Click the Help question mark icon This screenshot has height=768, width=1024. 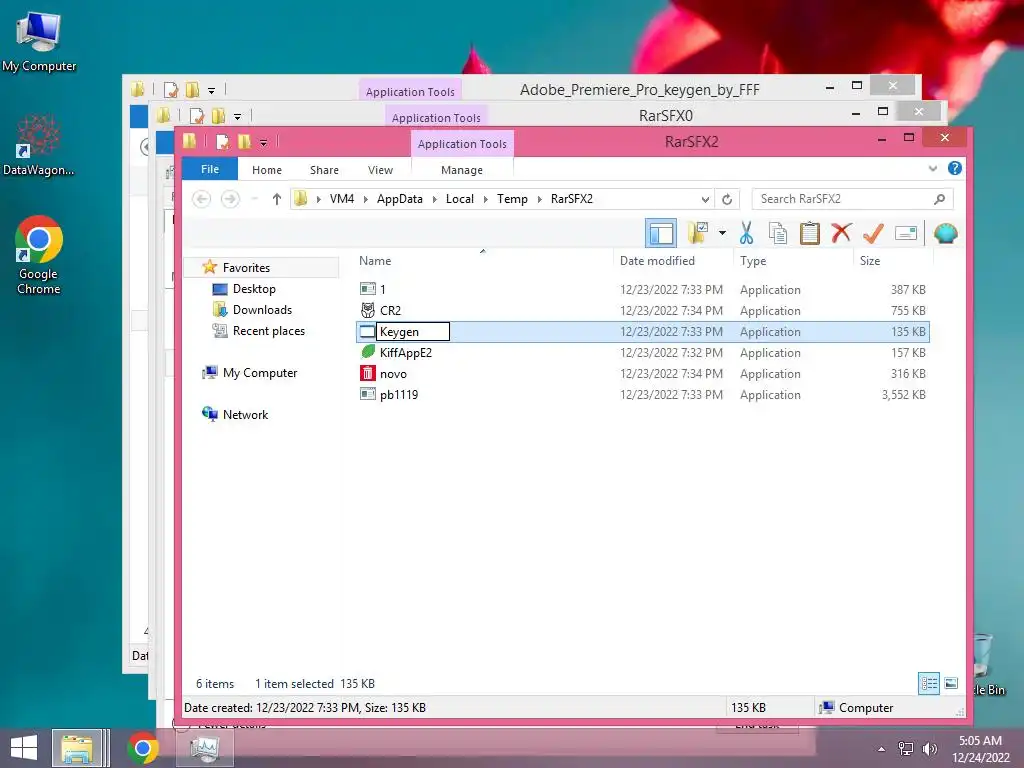(x=954, y=168)
